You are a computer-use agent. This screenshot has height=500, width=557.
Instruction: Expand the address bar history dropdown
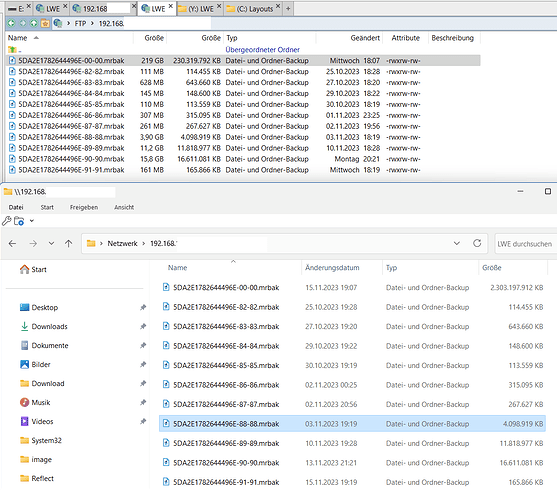457,243
